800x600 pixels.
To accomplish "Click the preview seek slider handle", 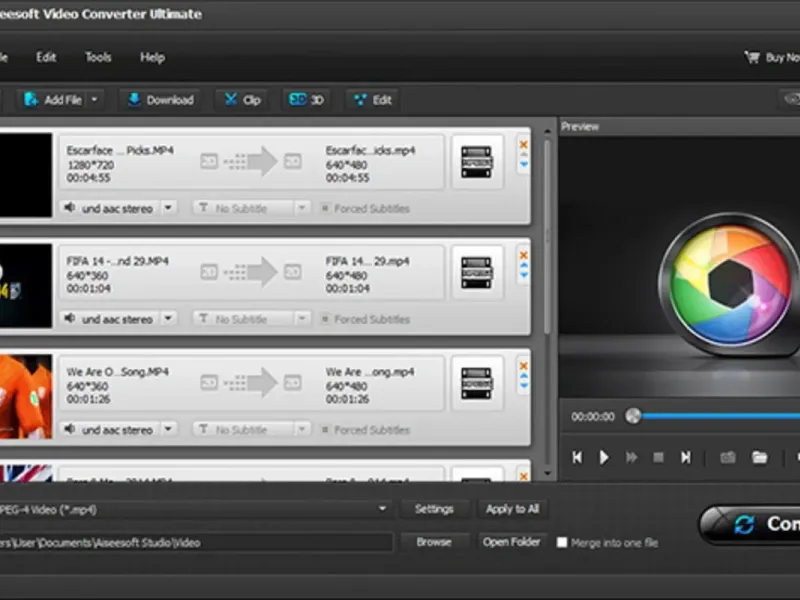I will coord(632,416).
